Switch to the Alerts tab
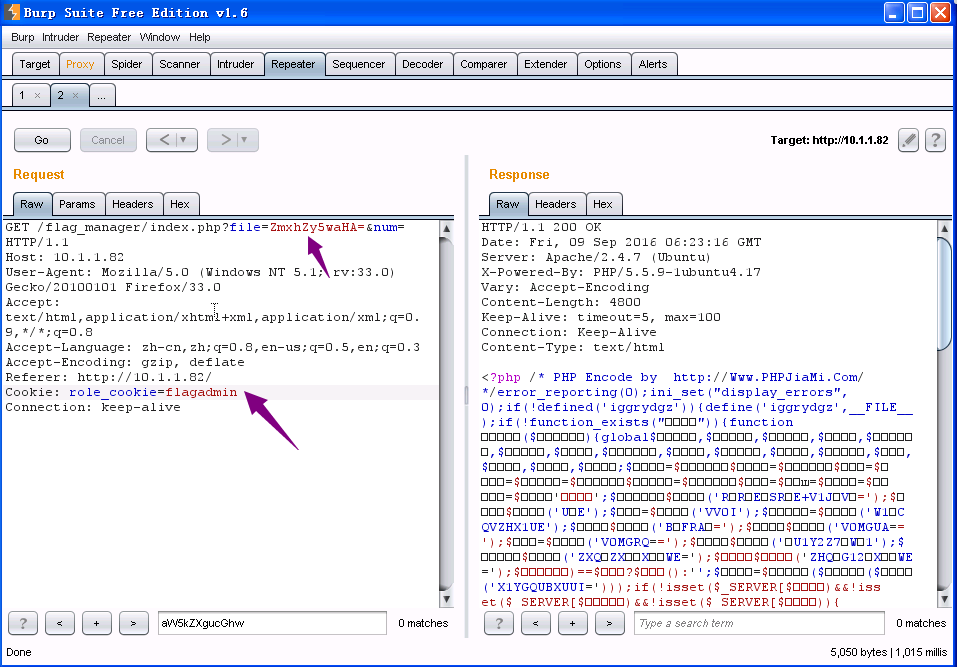The width and height of the screenshot is (957, 667). (x=653, y=64)
